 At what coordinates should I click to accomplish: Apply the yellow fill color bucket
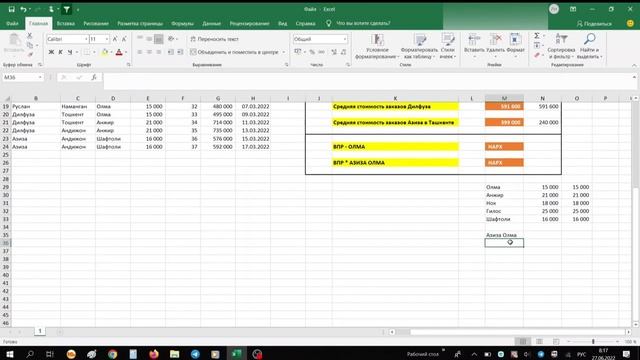[x=105, y=52]
